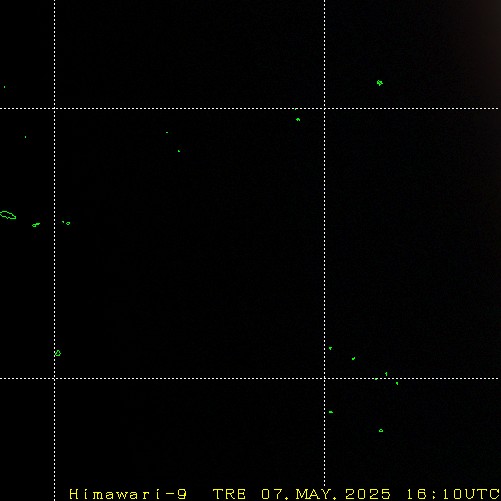Click the triangular island outline on the vertical gridline

[58, 353]
